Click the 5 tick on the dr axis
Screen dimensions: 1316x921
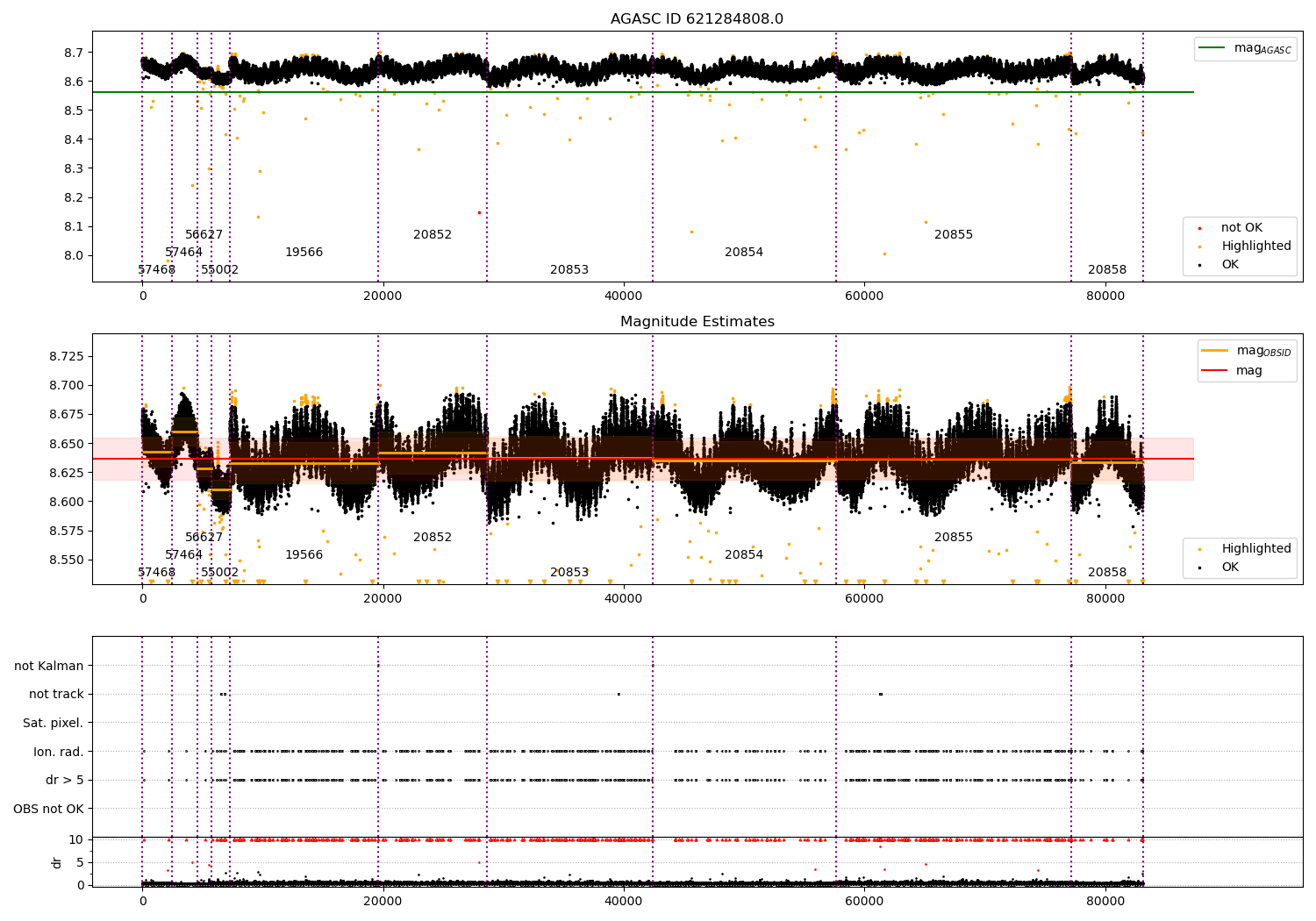(x=80, y=863)
